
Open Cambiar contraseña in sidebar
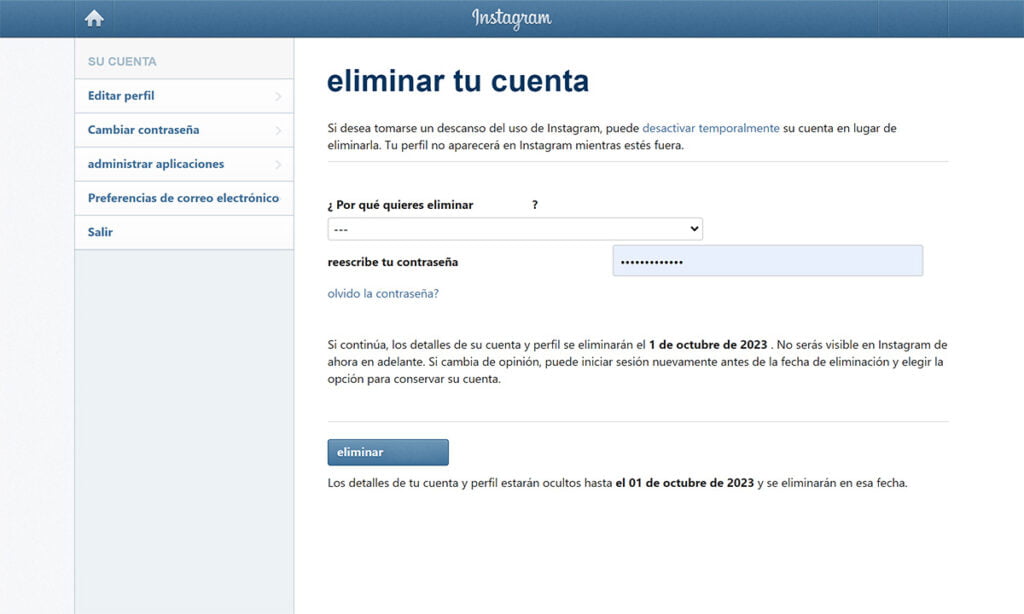[x=184, y=130]
